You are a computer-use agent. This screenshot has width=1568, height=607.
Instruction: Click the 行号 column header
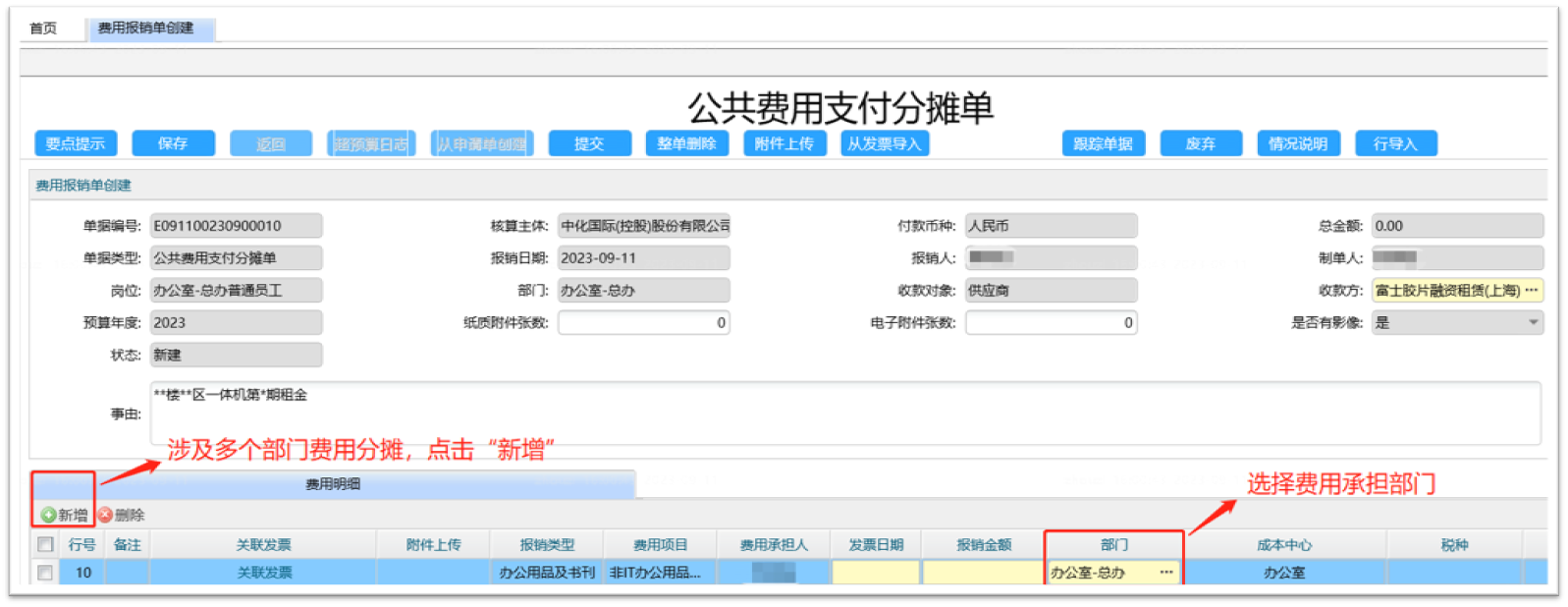[x=82, y=545]
